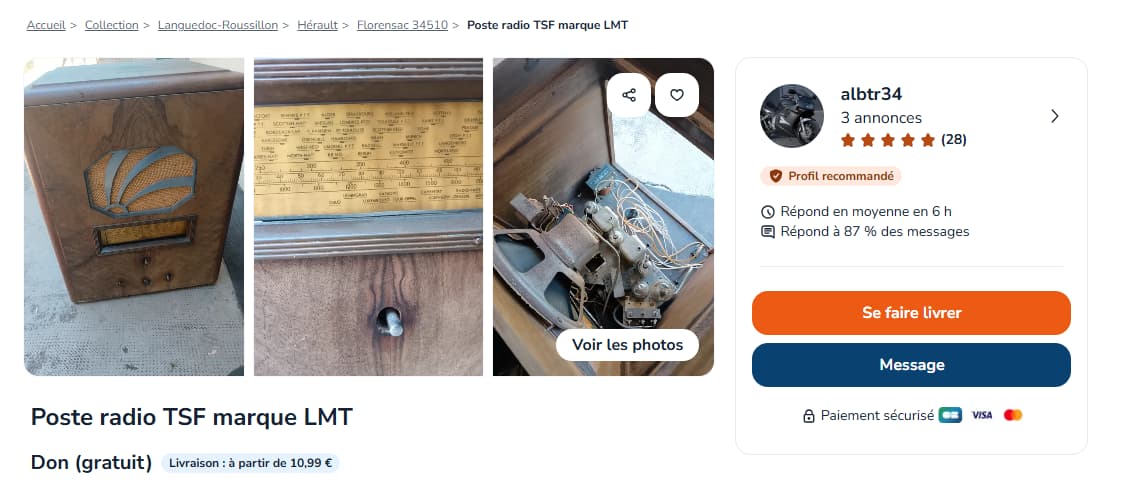Follow the Hérault breadcrumb link
This screenshot has height=495, width=1140.
[317, 25]
